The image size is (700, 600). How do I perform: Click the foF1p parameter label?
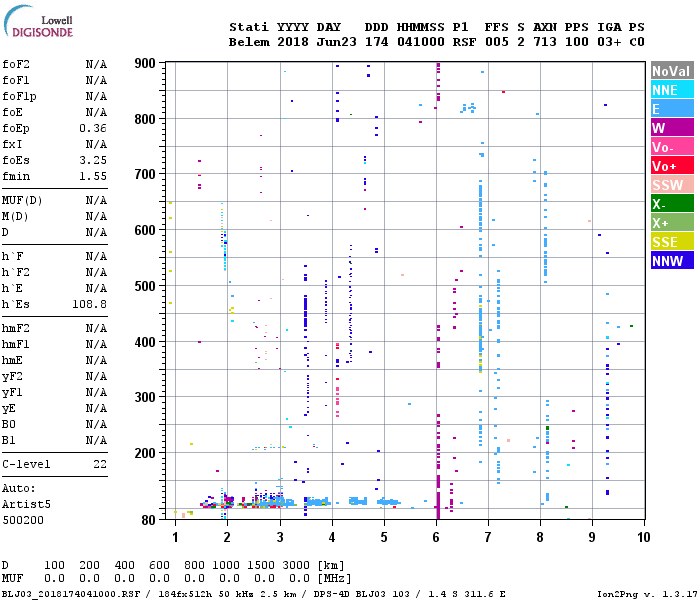pyautogui.click(x=19, y=96)
